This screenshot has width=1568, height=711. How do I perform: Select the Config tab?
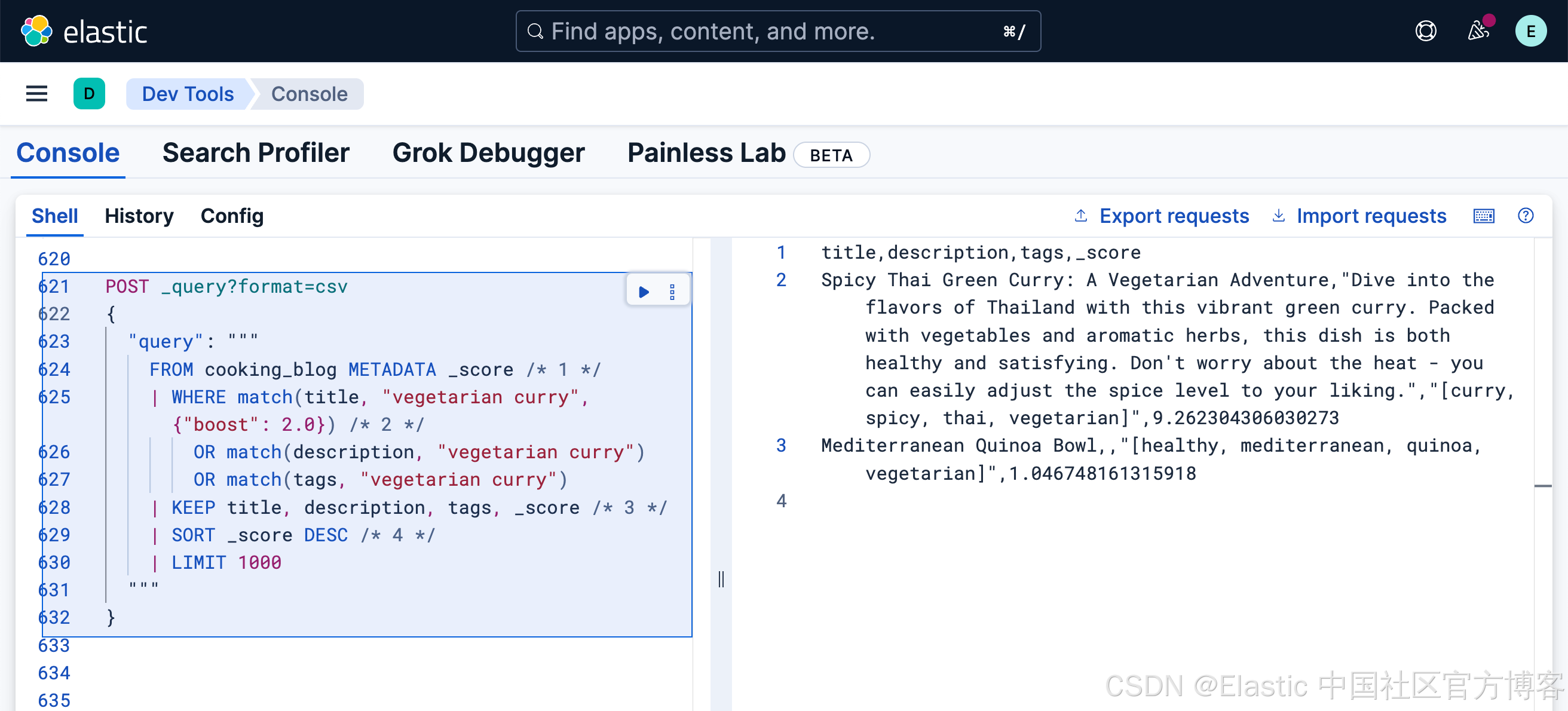pyautogui.click(x=232, y=216)
